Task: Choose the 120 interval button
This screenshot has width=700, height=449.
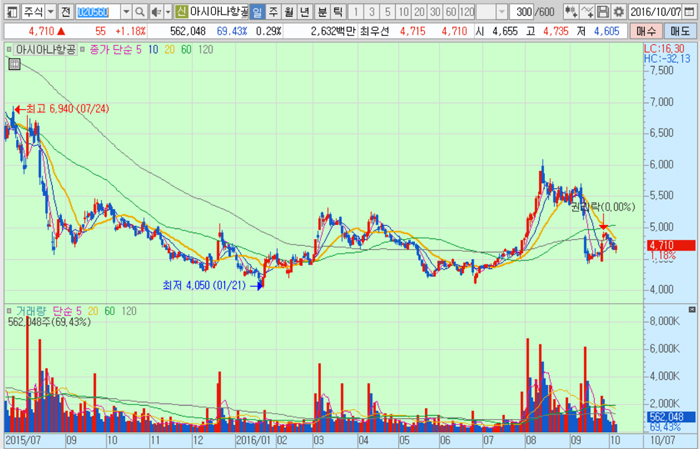Action: tap(467, 12)
